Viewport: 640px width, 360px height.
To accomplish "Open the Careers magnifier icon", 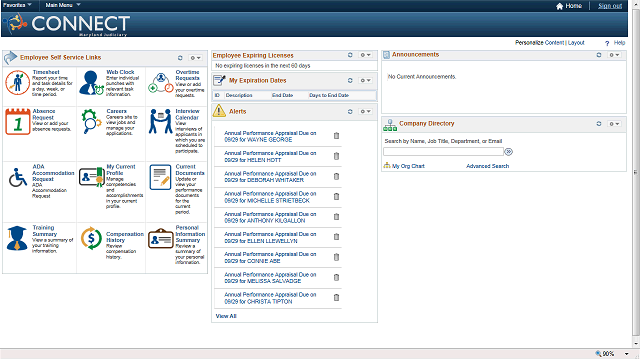I will tap(91, 121).
